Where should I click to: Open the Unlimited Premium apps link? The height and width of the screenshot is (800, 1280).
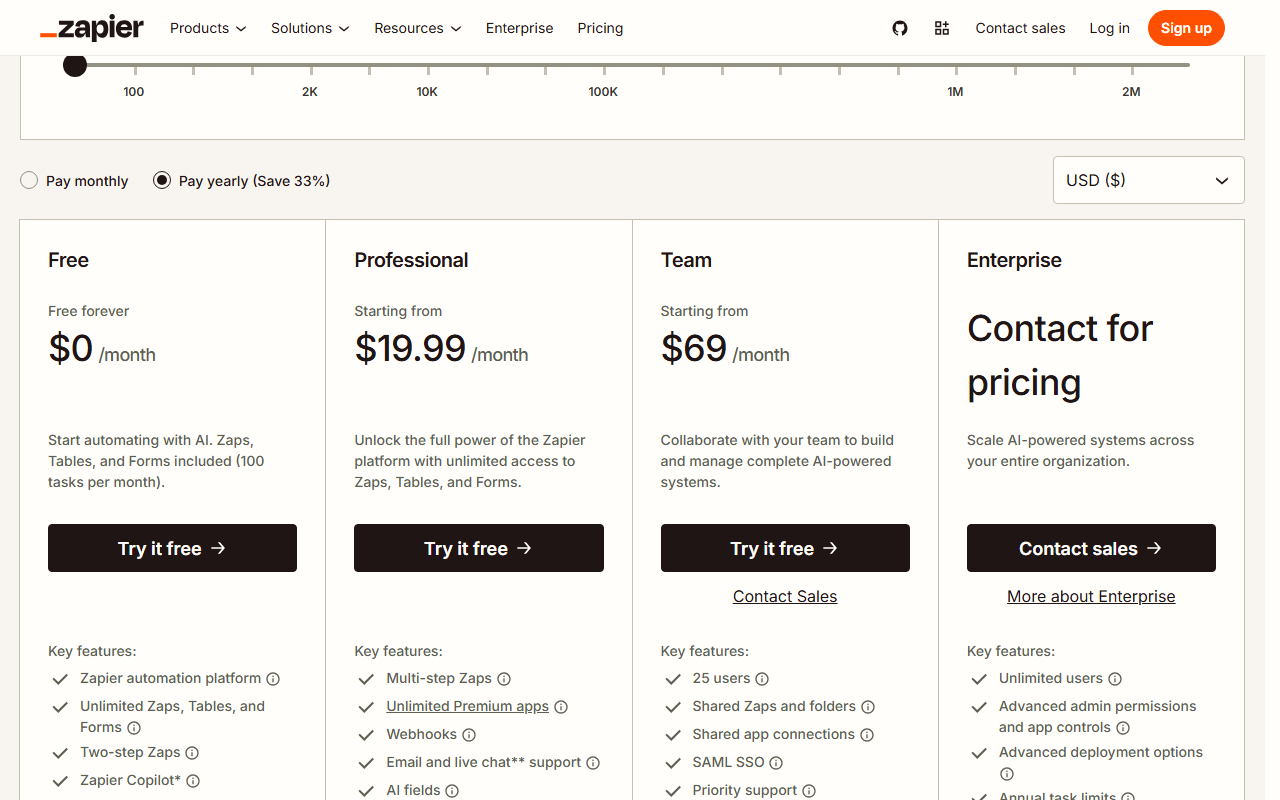(x=468, y=707)
